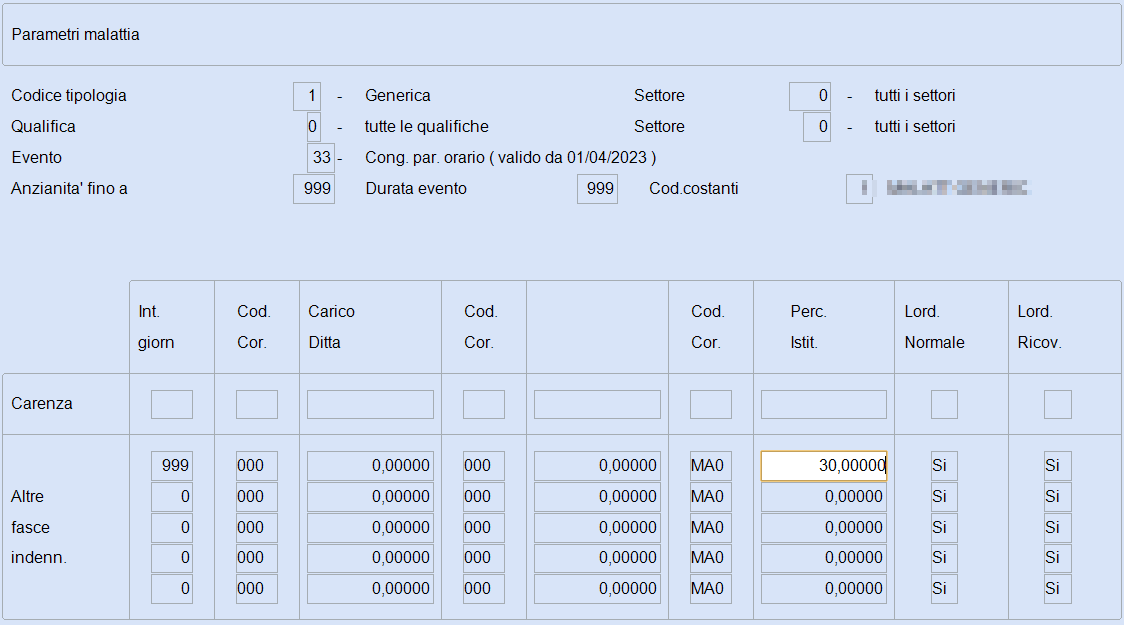The width and height of the screenshot is (1124, 625).
Task: Click the Carenza Perc. Istit. field
Action: [824, 404]
